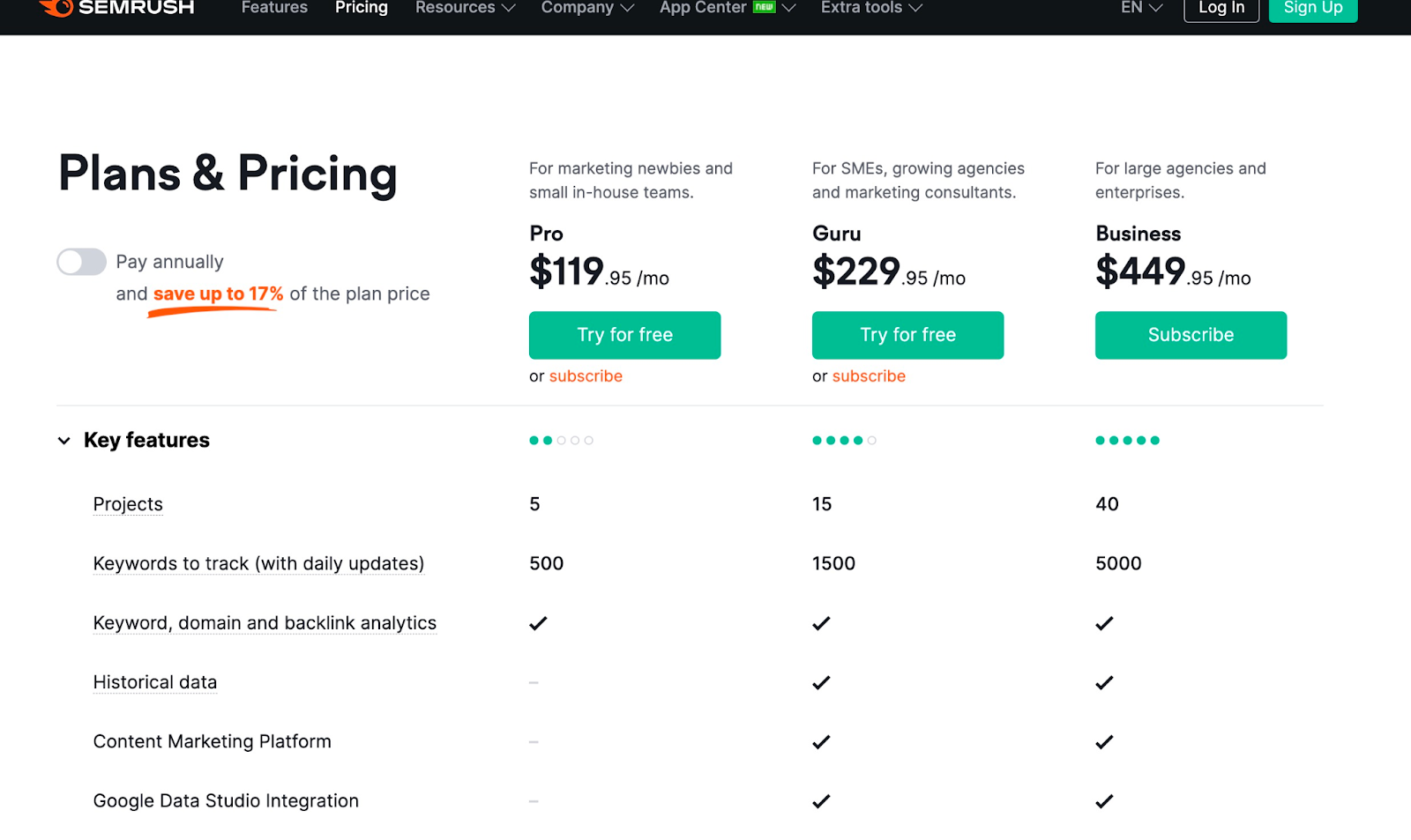The image size is (1411, 840).
Task: Click the Pro checkmark for Keyword, domain and backlink analytics
Action: (x=538, y=624)
